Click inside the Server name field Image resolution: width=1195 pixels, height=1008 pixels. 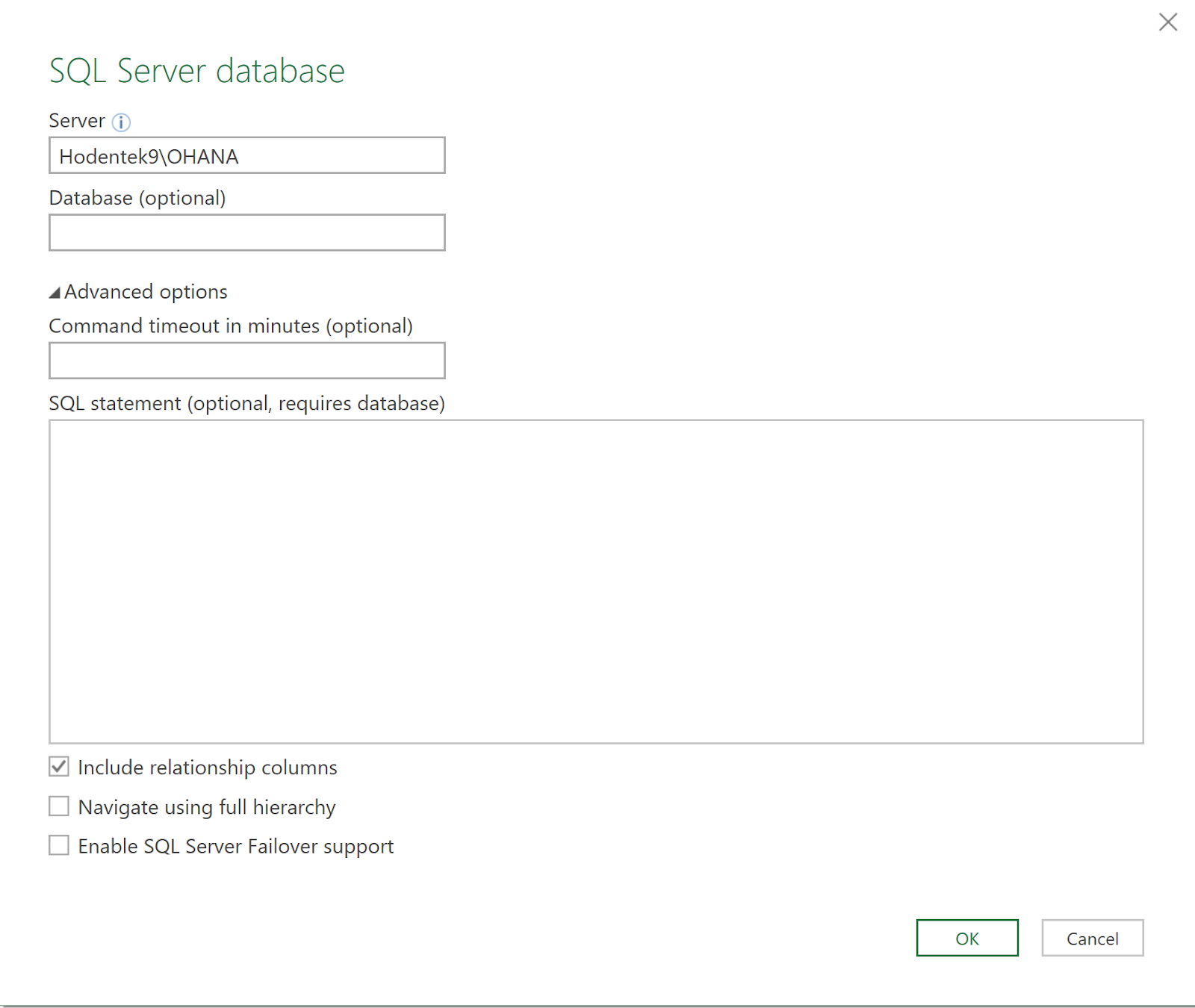click(246, 155)
